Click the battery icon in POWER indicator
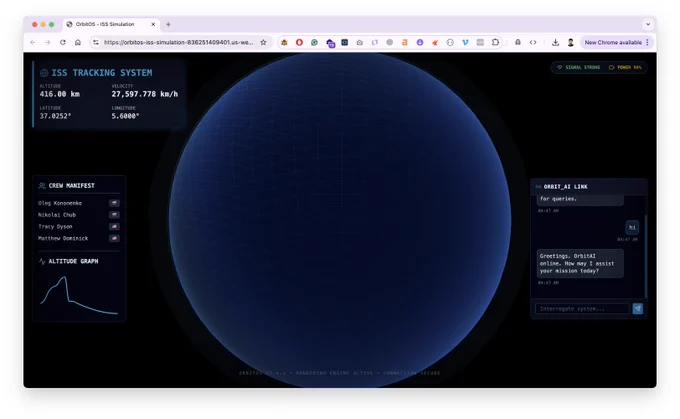680x419 pixels. pos(611,67)
